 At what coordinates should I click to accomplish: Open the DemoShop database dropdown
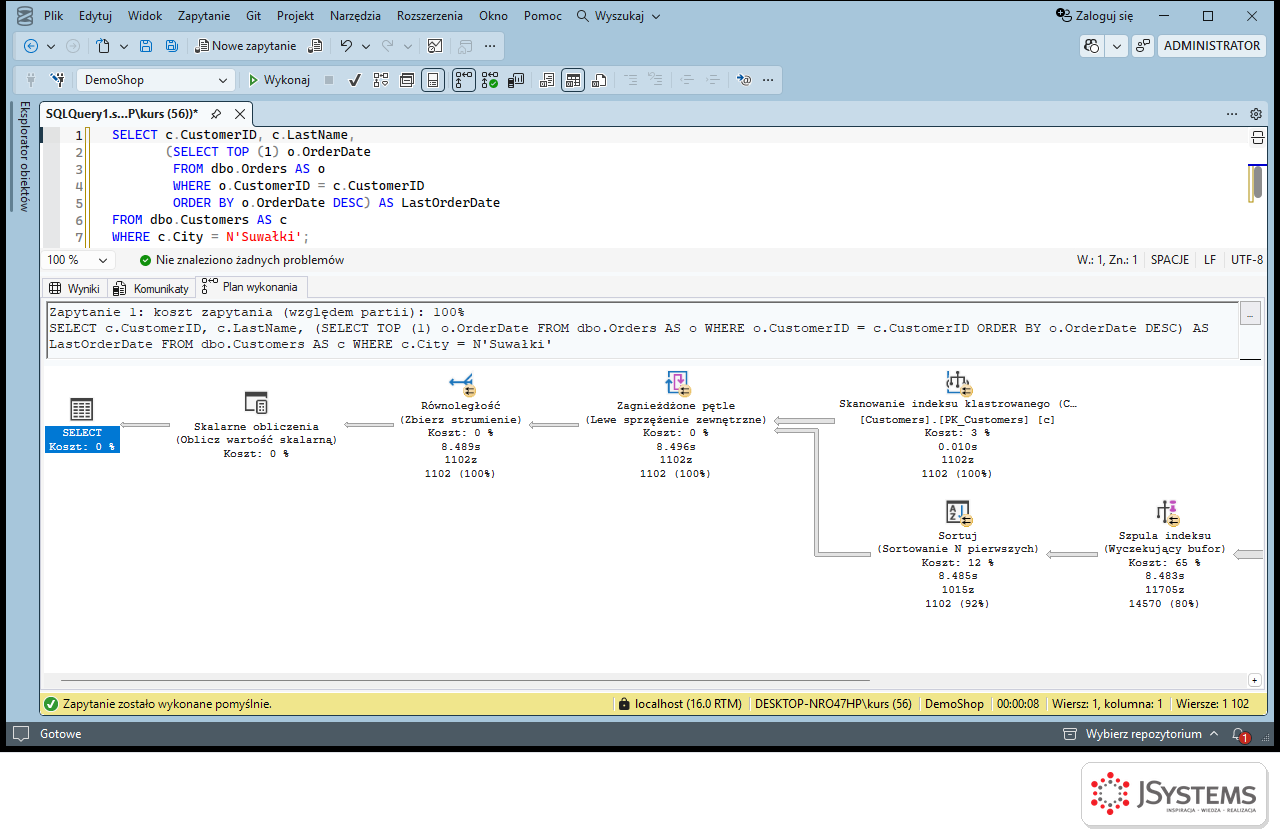tap(156, 80)
